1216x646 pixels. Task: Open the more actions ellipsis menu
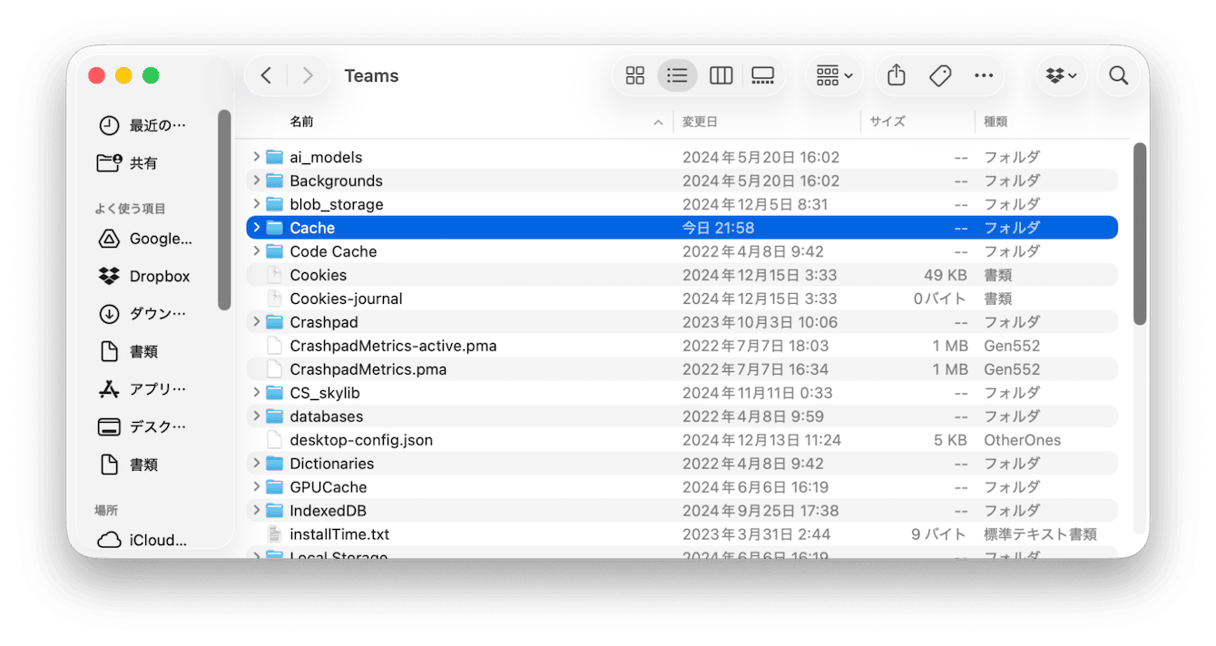click(984, 76)
